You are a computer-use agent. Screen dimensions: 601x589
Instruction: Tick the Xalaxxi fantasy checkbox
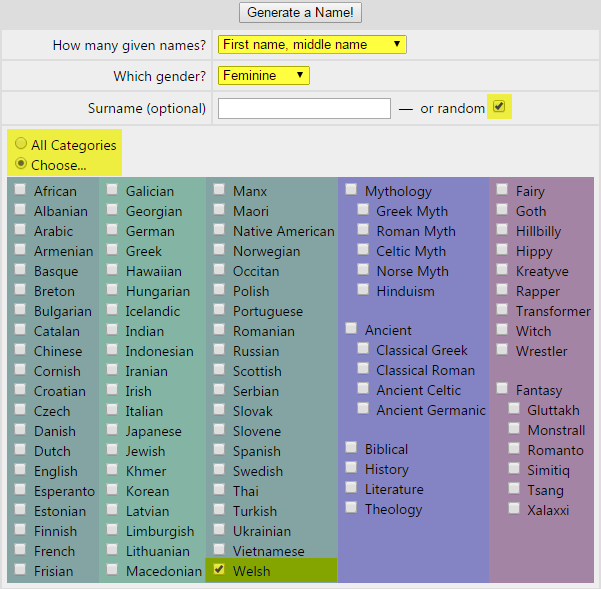pos(514,508)
